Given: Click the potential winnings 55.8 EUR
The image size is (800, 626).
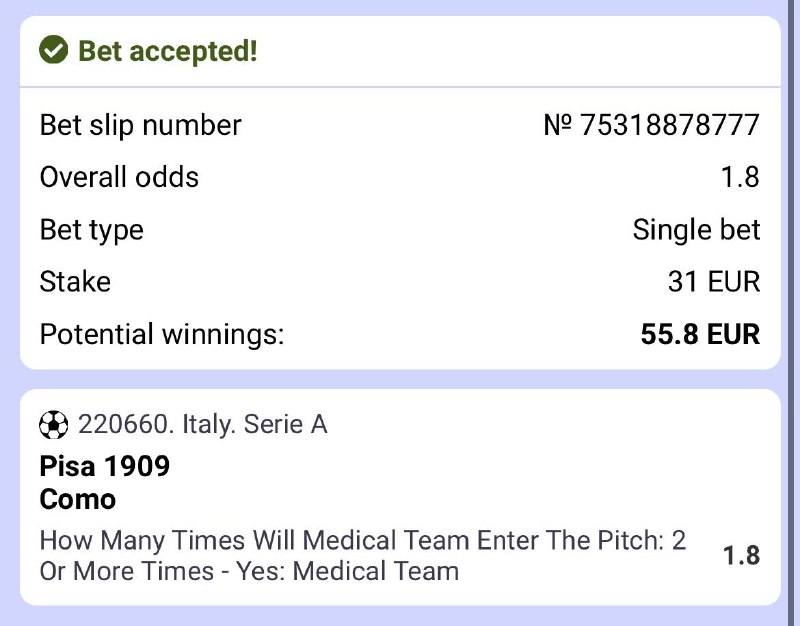Looking at the screenshot, I should (x=700, y=334).
